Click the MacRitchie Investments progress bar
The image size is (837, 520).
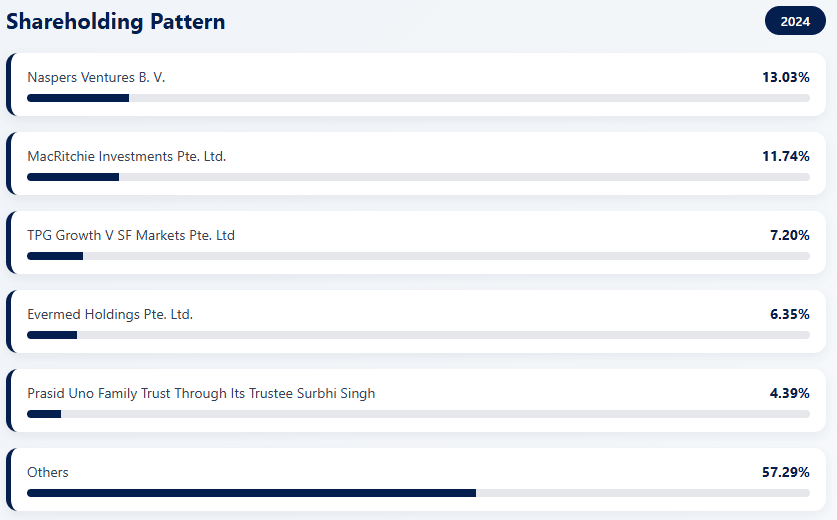tap(418, 177)
